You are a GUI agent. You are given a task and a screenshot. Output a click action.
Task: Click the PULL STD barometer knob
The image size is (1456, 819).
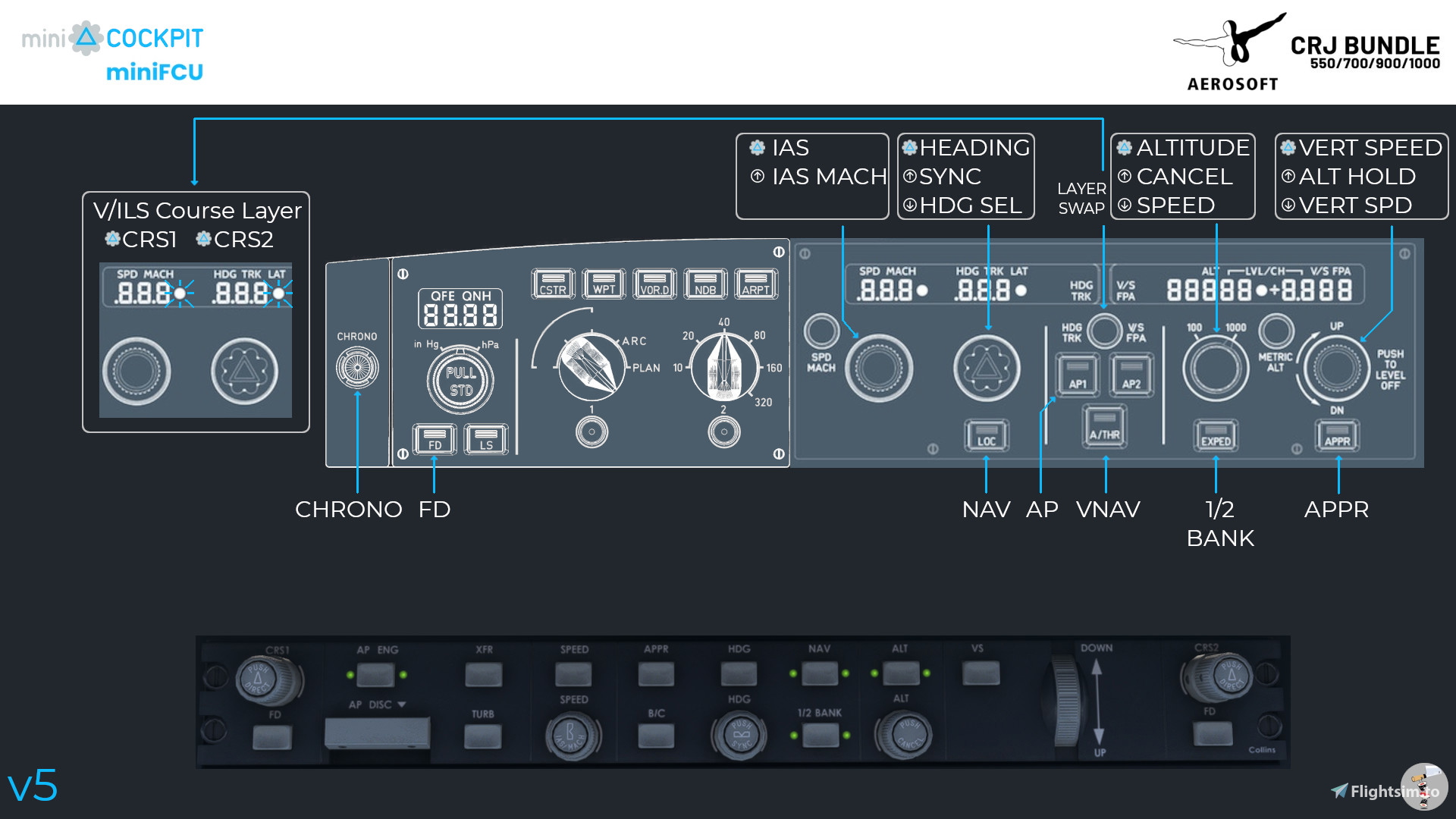tap(460, 381)
